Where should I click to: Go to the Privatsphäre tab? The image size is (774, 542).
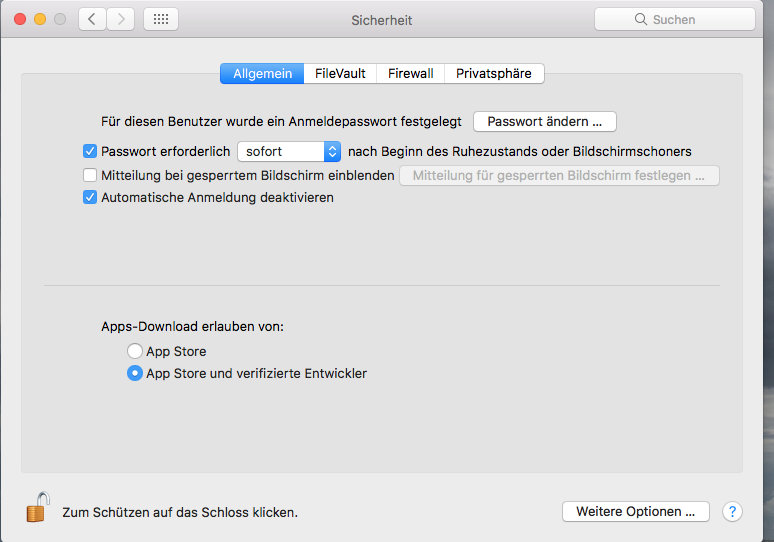(494, 73)
